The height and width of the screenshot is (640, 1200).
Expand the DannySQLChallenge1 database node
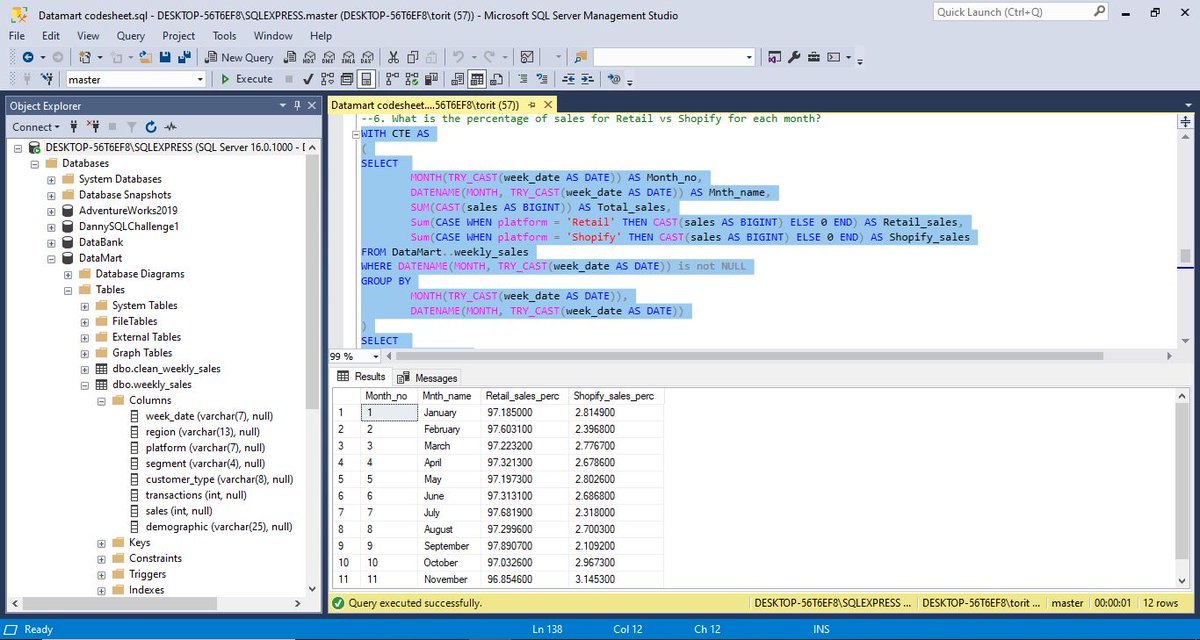[x=52, y=227]
